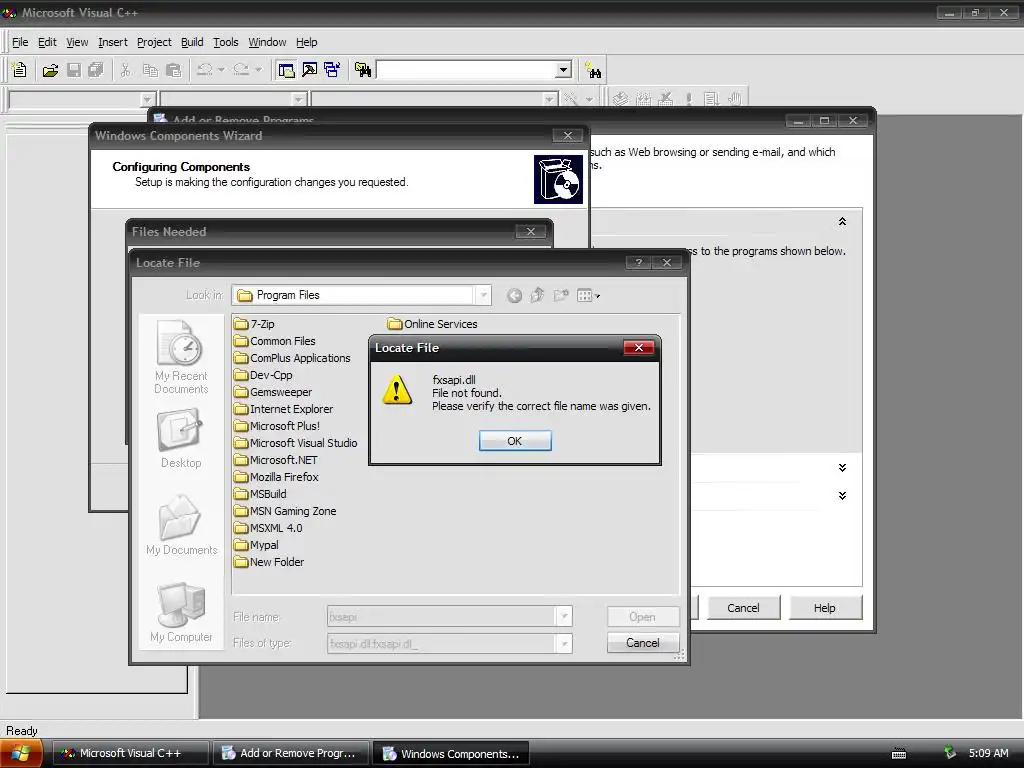Viewport: 1024px width, 768px height.
Task: Click the Find in Files icon
Action: 363,70
